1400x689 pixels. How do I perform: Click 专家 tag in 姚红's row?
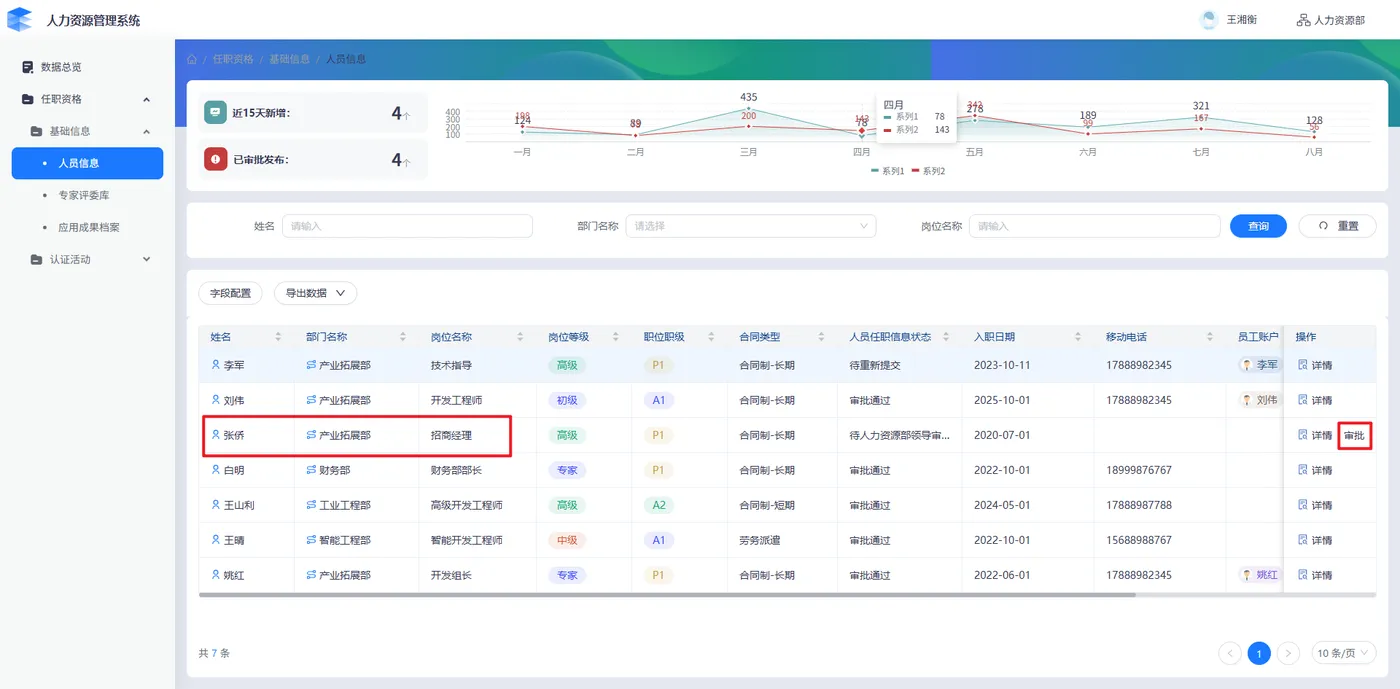coord(567,575)
